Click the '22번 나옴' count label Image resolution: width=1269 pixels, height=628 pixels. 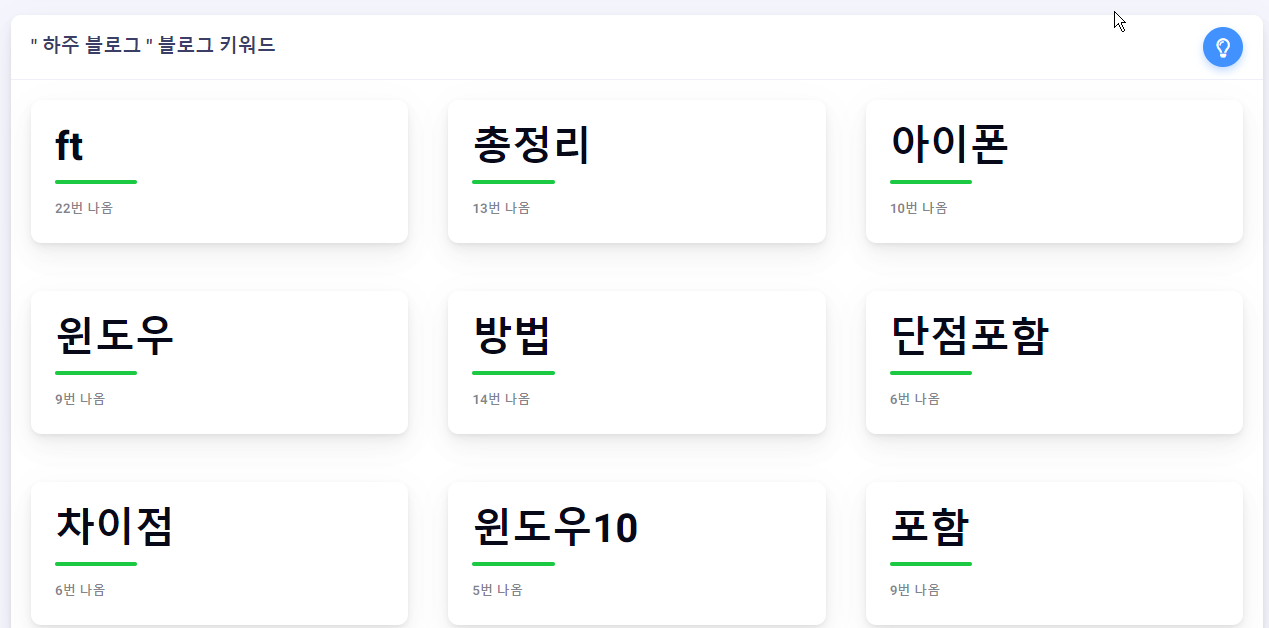(83, 208)
